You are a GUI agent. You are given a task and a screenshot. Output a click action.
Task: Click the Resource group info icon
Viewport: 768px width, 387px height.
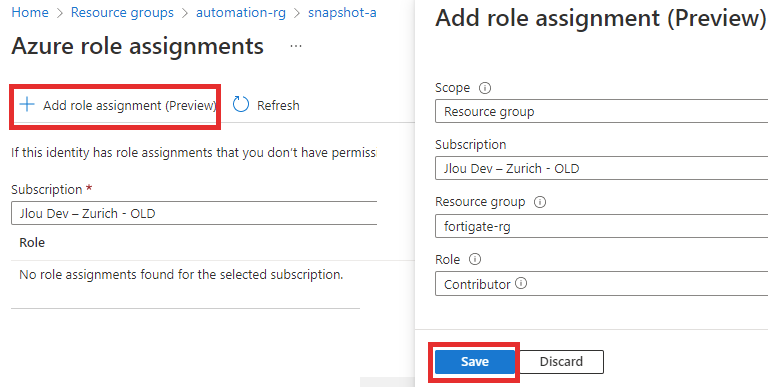pyautogui.click(x=540, y=202)
